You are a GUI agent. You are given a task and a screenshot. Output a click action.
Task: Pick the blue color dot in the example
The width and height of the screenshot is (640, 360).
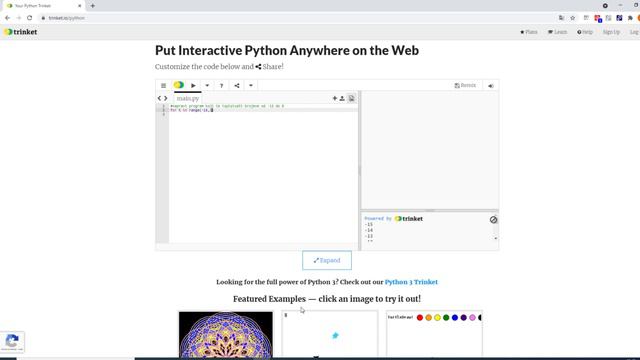click(455, 318)
